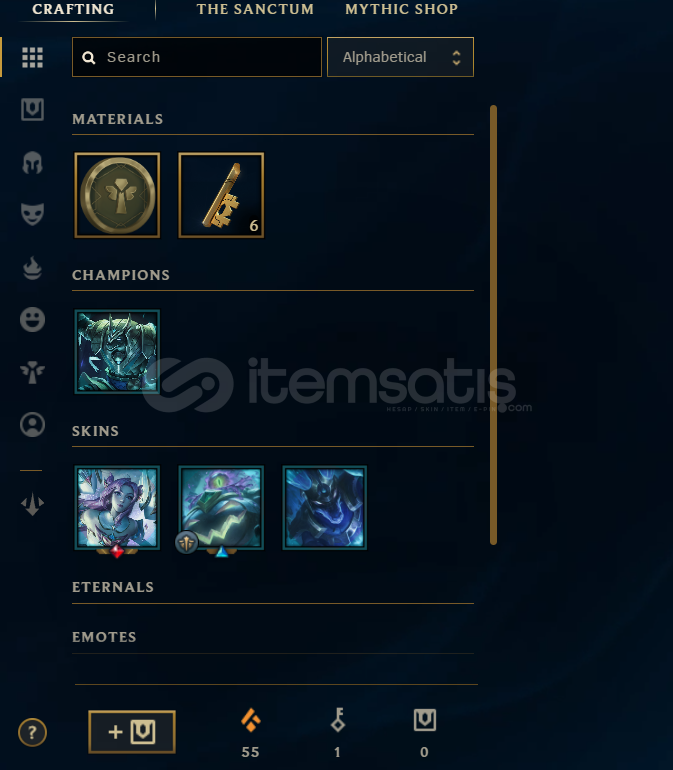The image size is (673, 770).
Task: Select the champion shard thumbnail
Action: pos(117,352)
